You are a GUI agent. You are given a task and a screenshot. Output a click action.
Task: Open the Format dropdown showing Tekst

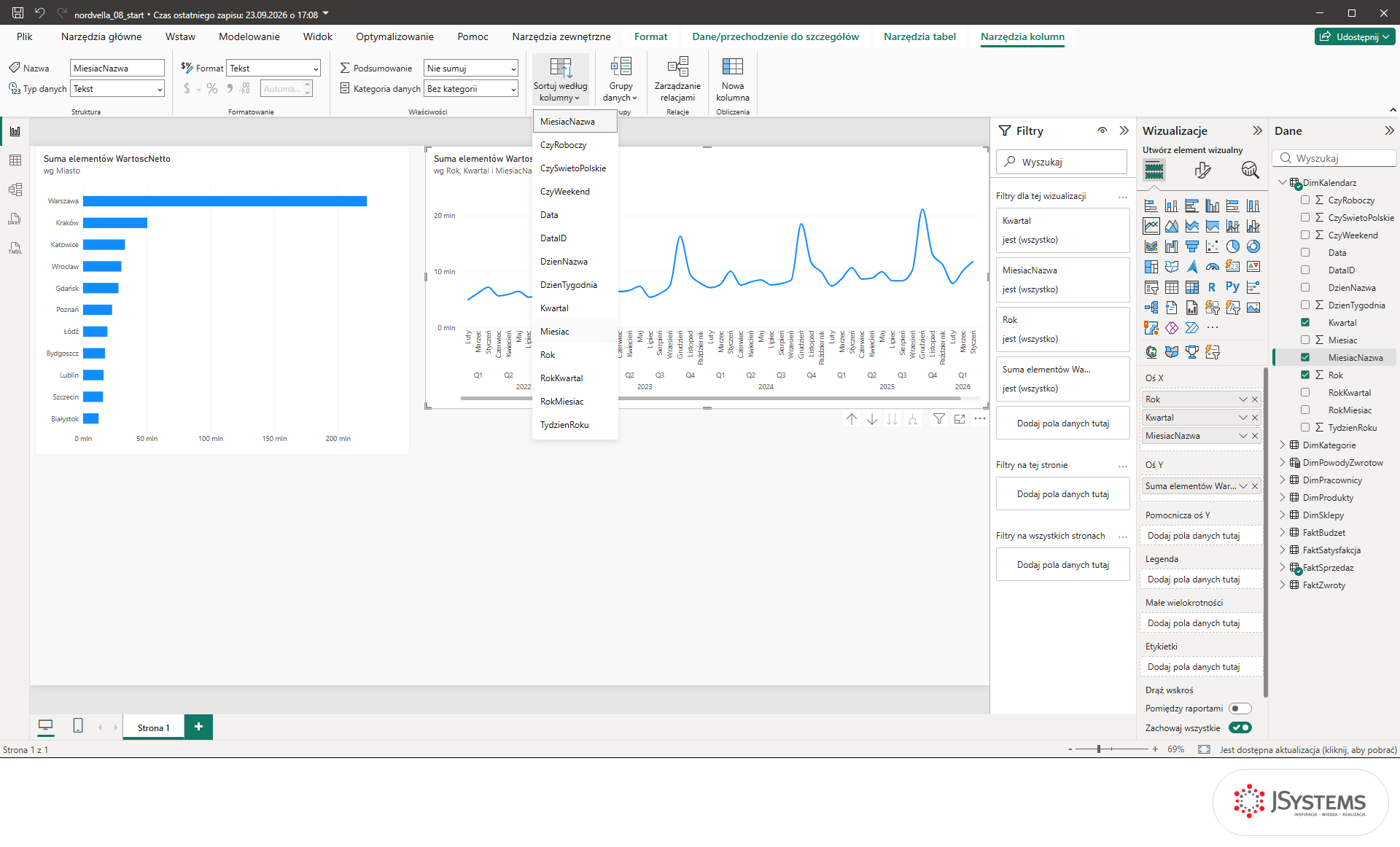coord(273,69)
